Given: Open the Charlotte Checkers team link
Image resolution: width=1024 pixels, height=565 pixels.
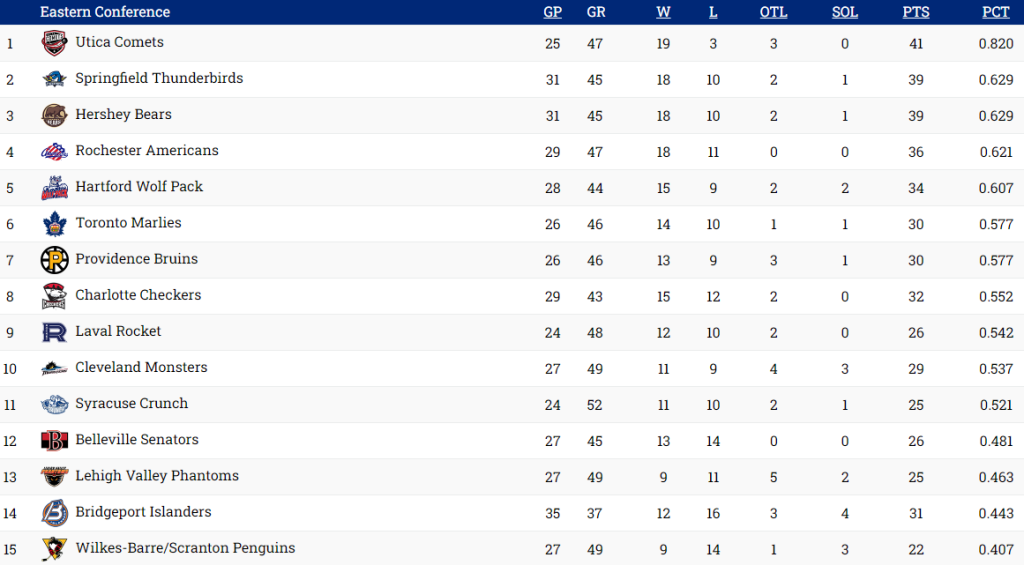Looking at the screenshot, I should (138, 295).
